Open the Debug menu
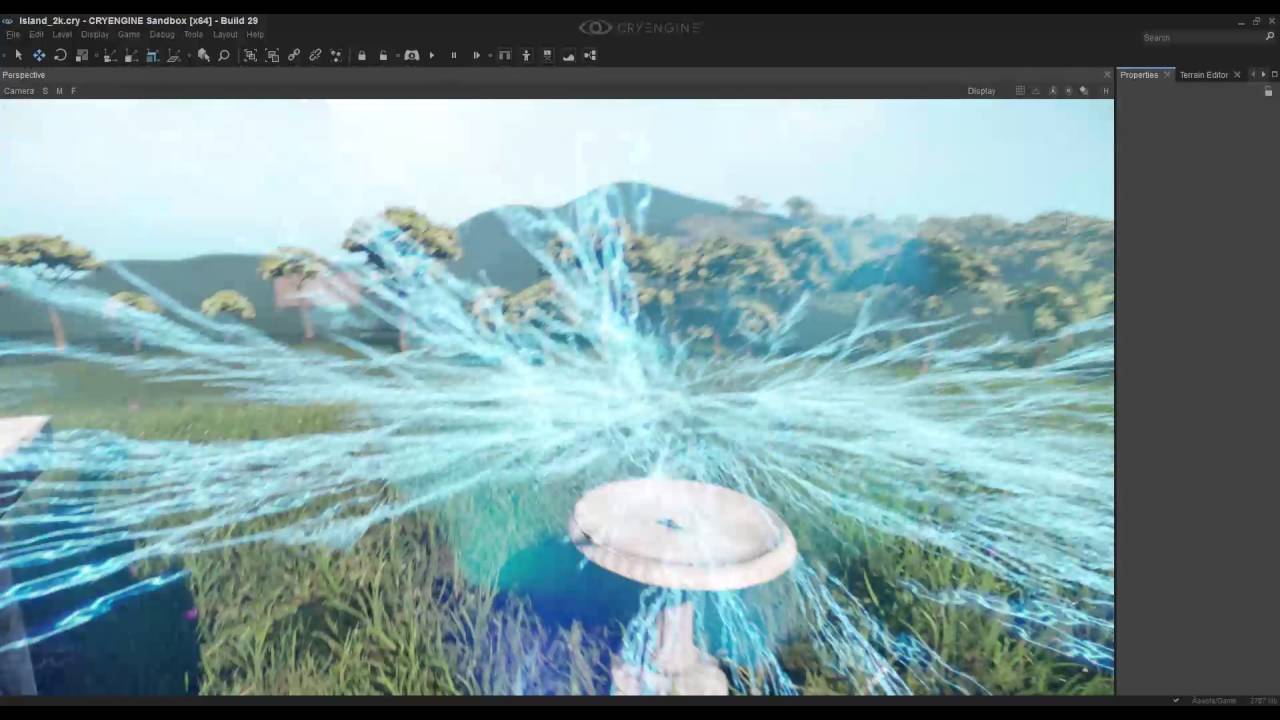 point(162,35)
